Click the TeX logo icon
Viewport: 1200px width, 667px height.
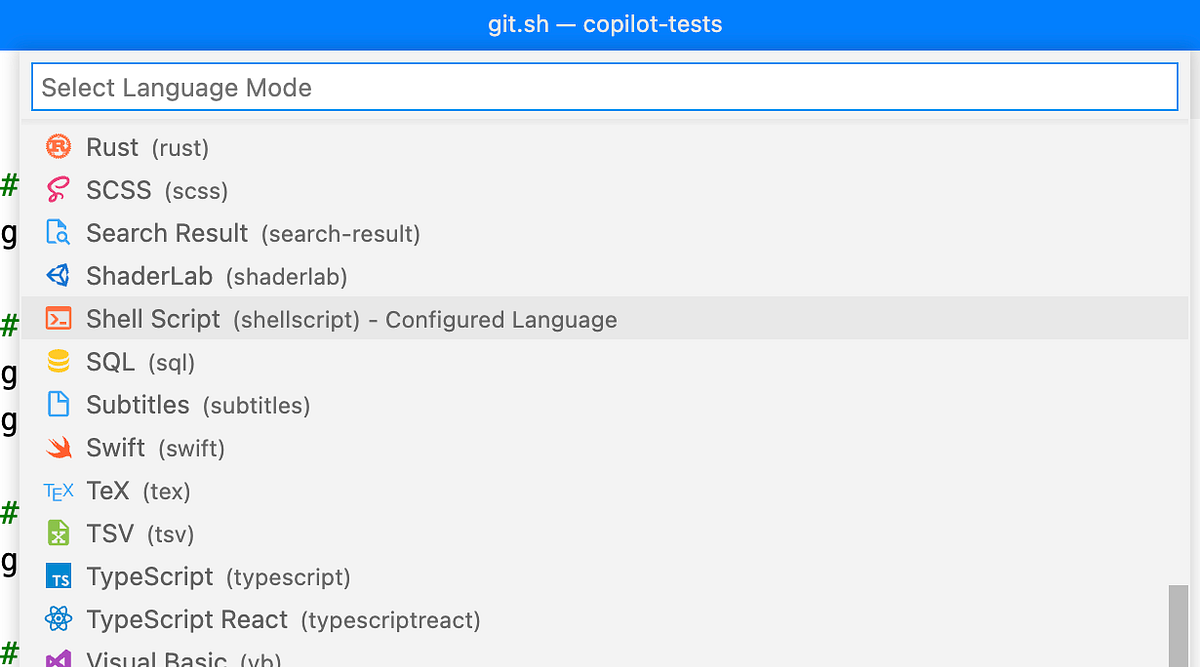[57, 491]
